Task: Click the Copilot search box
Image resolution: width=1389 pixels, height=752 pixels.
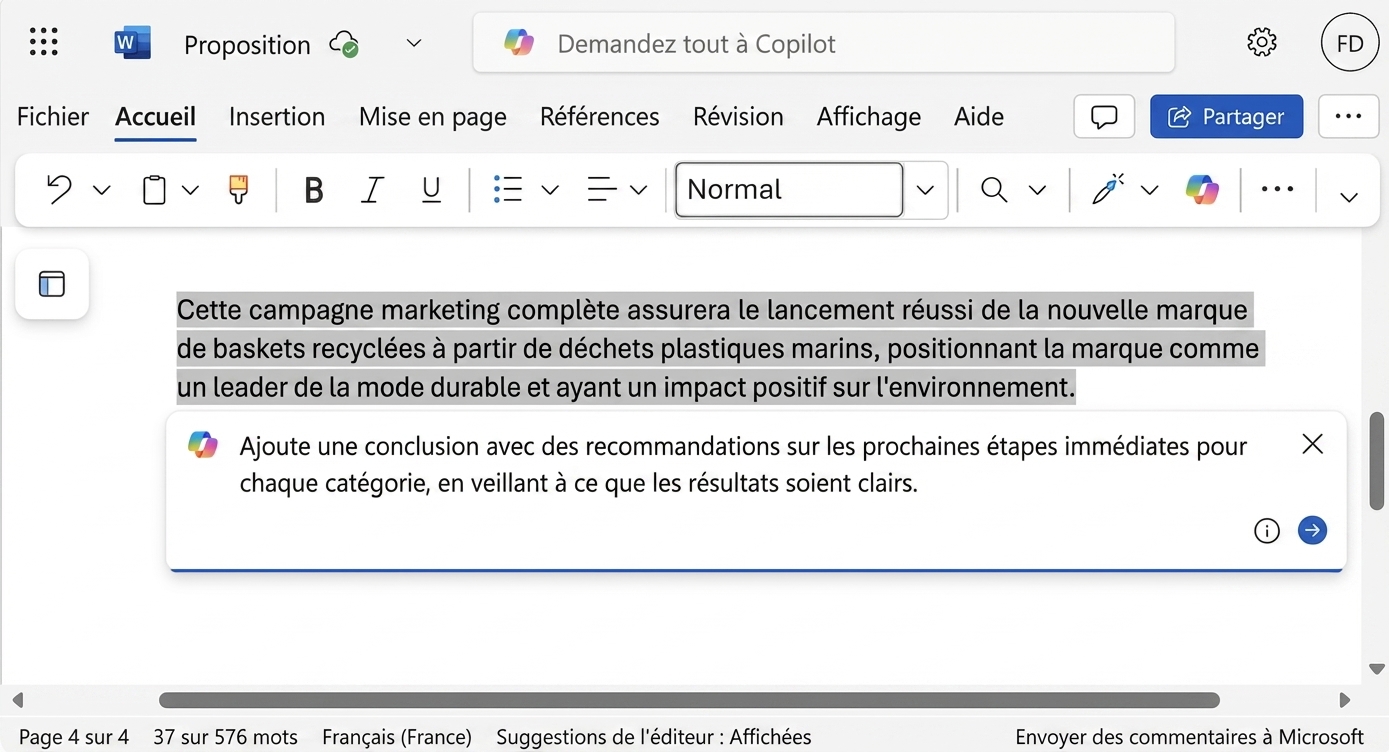Action: coord(824,43)
